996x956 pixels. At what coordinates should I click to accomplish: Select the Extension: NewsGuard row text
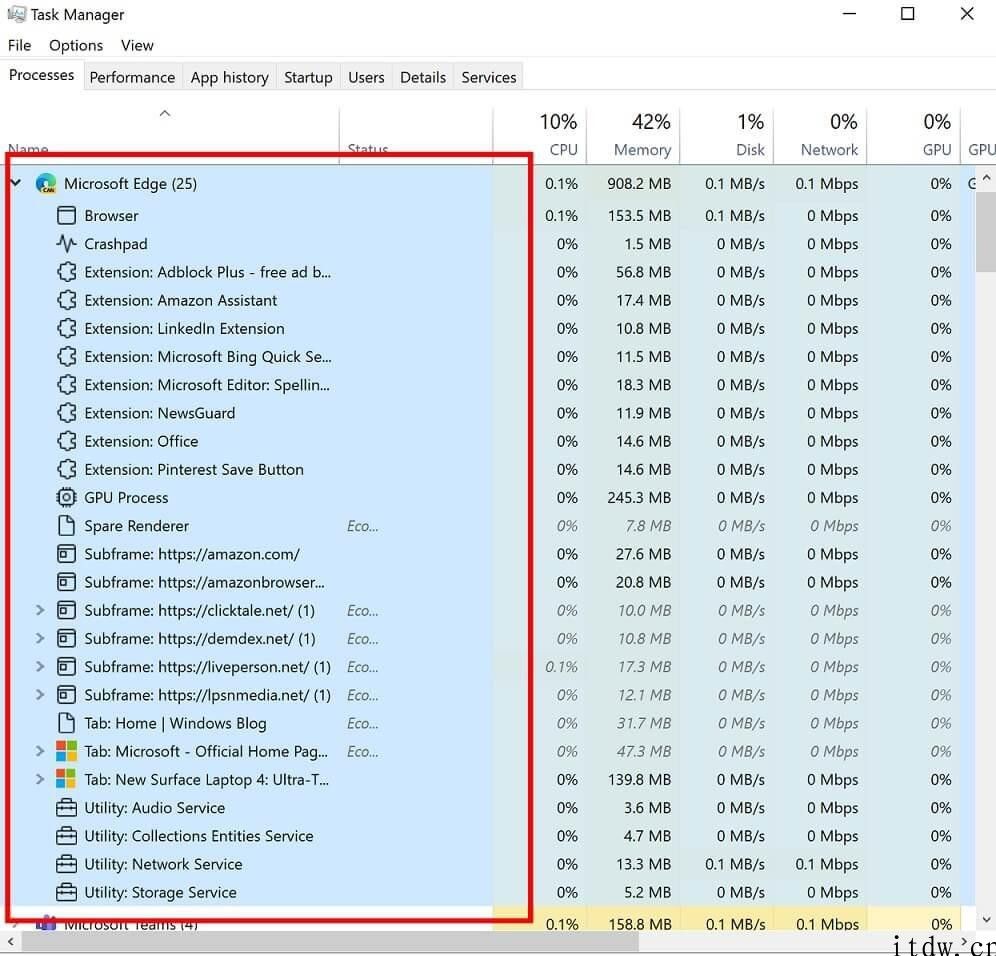click(x=159, y=413)
